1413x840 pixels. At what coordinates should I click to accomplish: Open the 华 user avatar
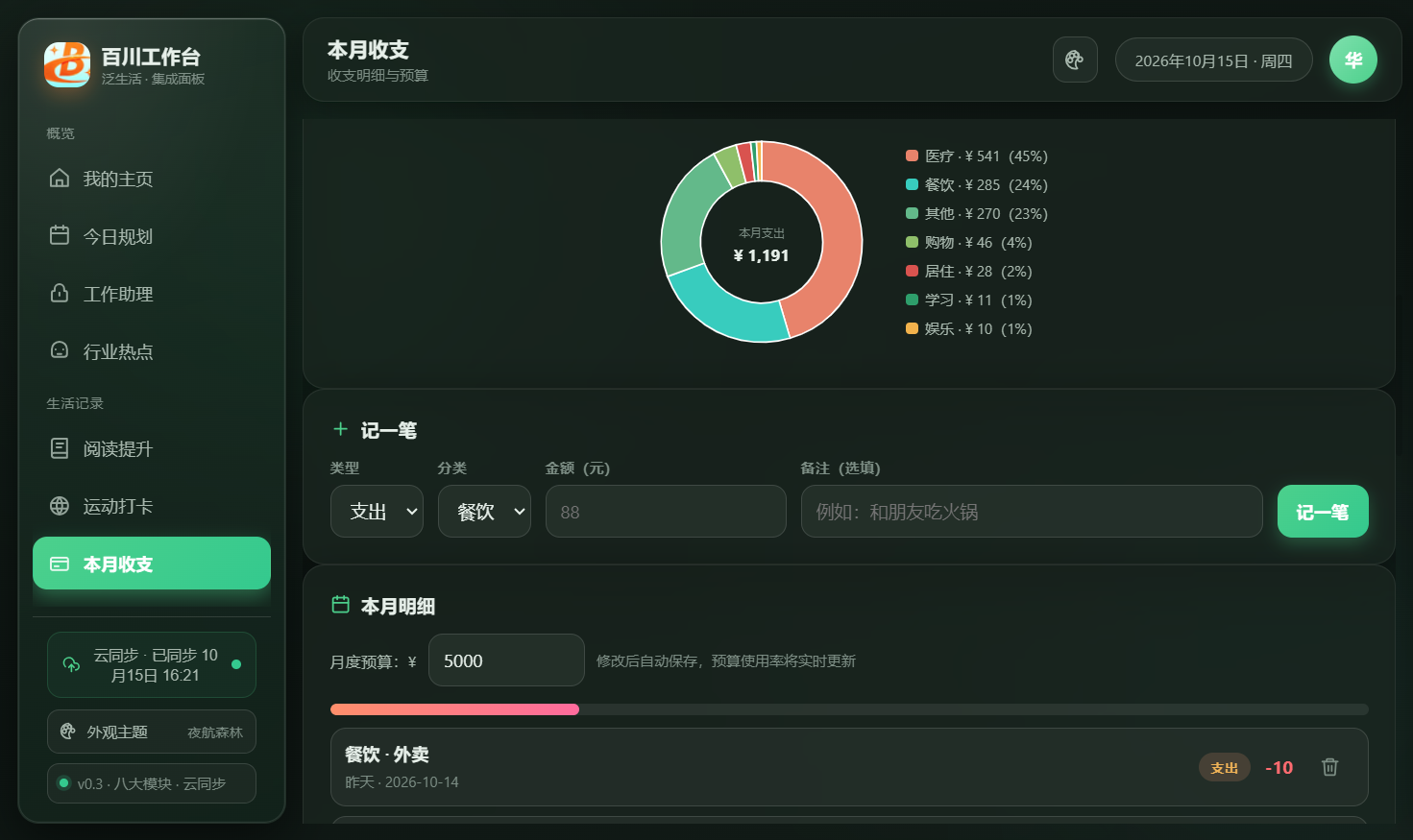click(1353, 60)
